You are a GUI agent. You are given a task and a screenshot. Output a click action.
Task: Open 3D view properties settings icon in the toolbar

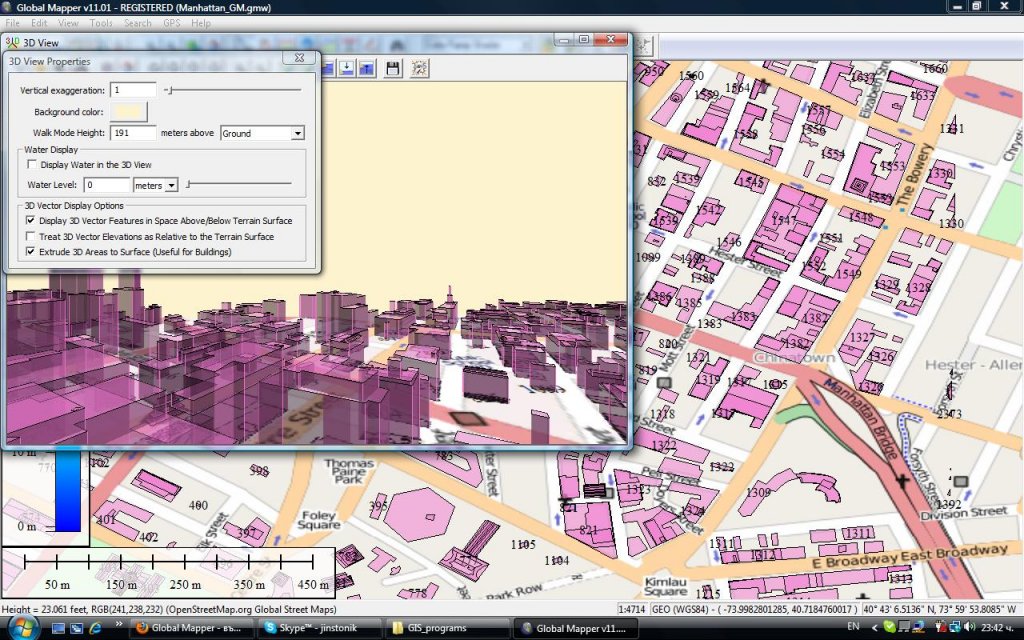(420, 68)
